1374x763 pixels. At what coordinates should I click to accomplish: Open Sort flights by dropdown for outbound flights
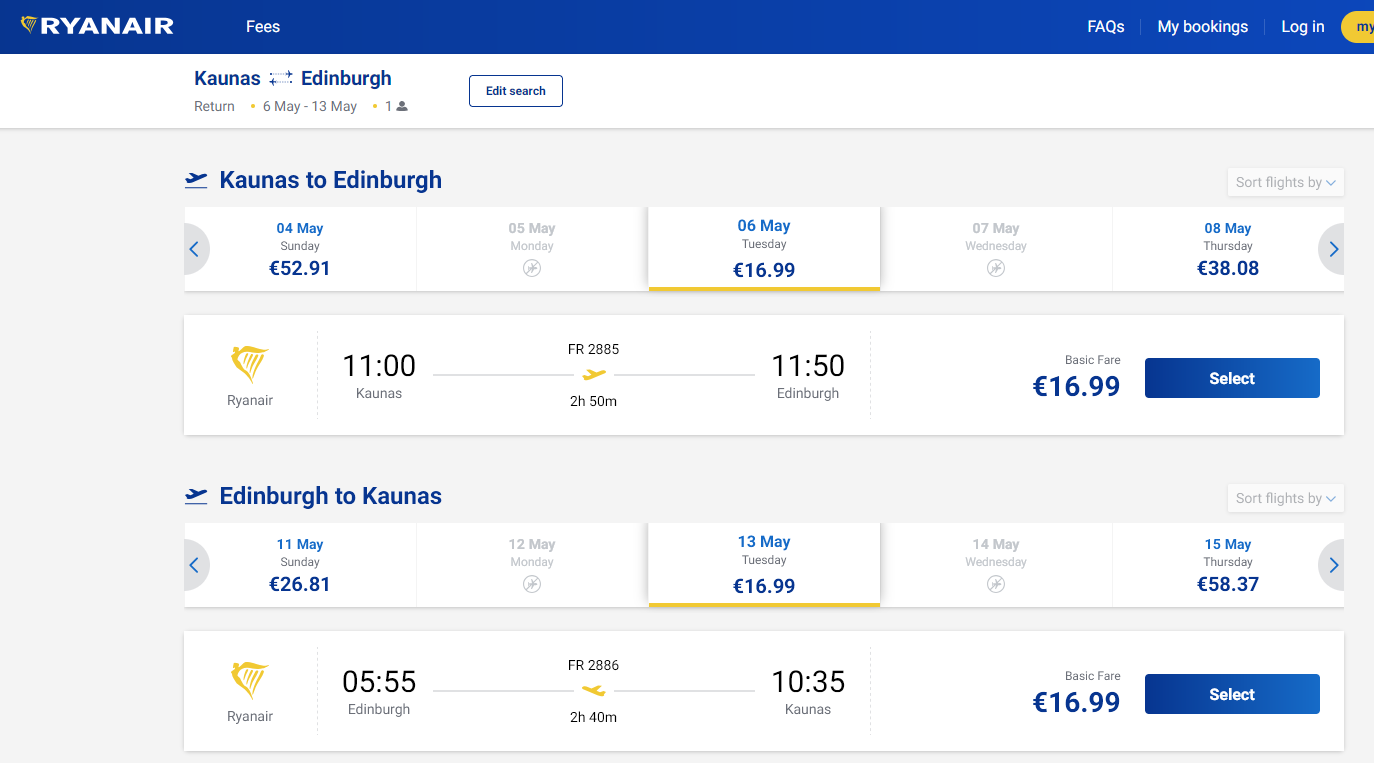(x=1285, y=182)
